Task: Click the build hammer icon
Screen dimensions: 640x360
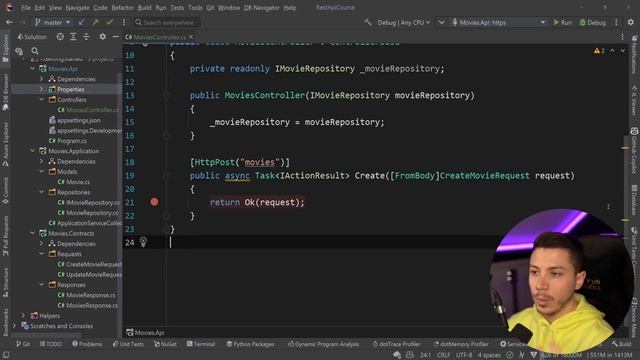Action: (368, 22)
